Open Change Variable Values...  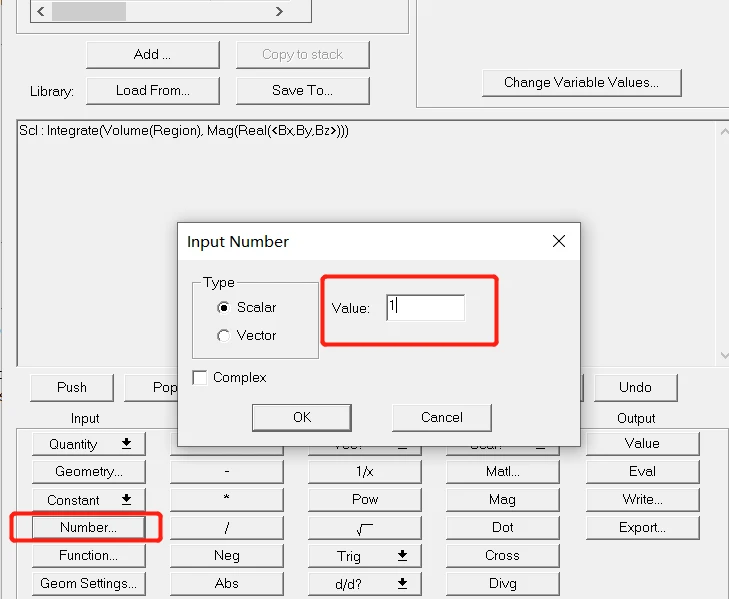582,82
